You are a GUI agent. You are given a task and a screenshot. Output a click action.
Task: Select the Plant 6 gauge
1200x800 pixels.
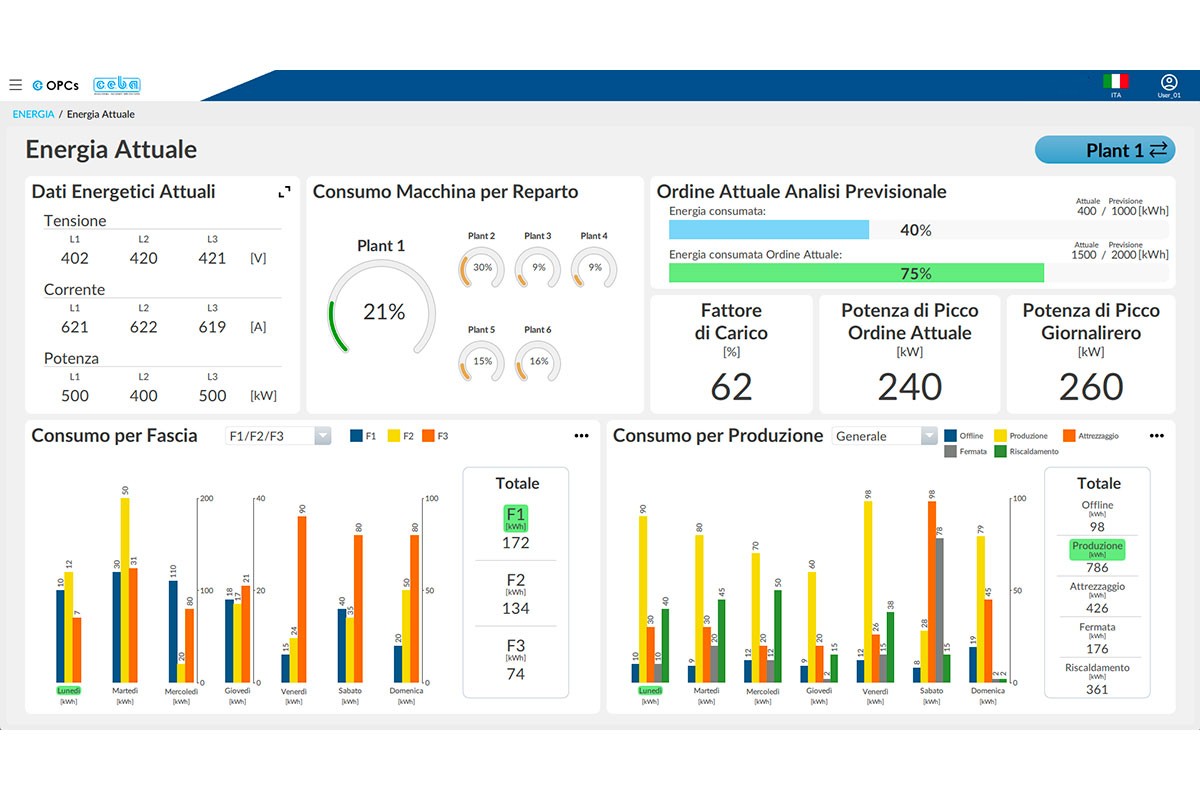[x=538, y=361]
